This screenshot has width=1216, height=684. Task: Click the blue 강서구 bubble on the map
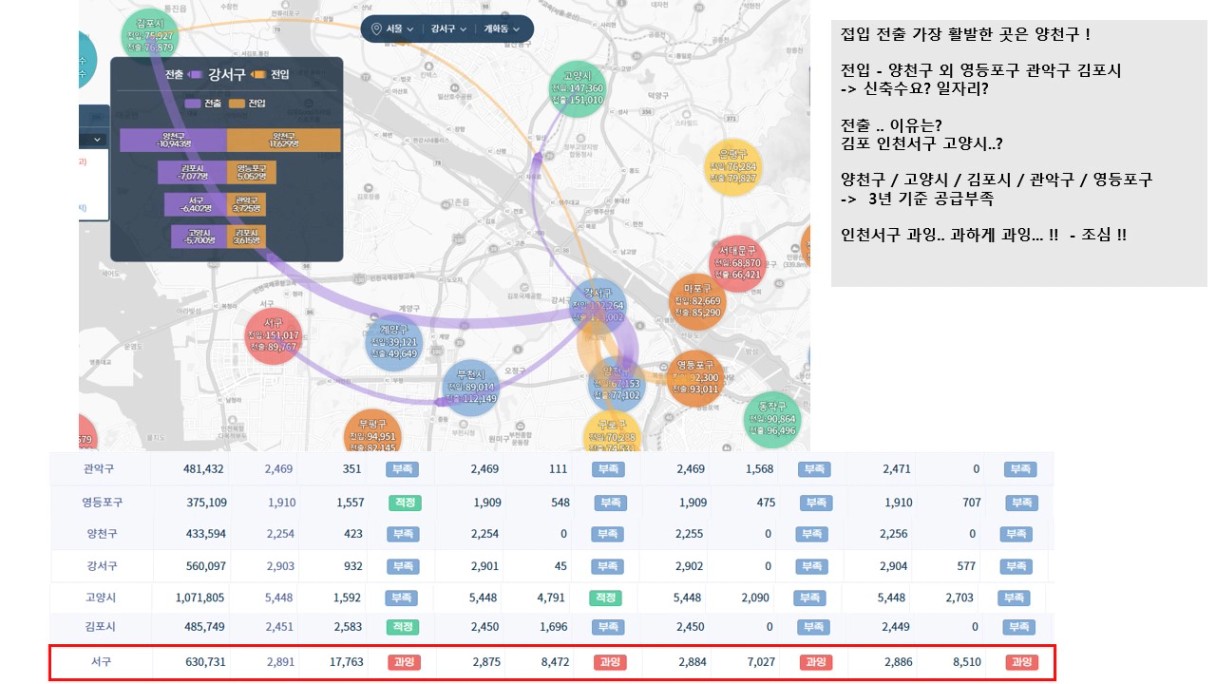click(x=597, y=306)
